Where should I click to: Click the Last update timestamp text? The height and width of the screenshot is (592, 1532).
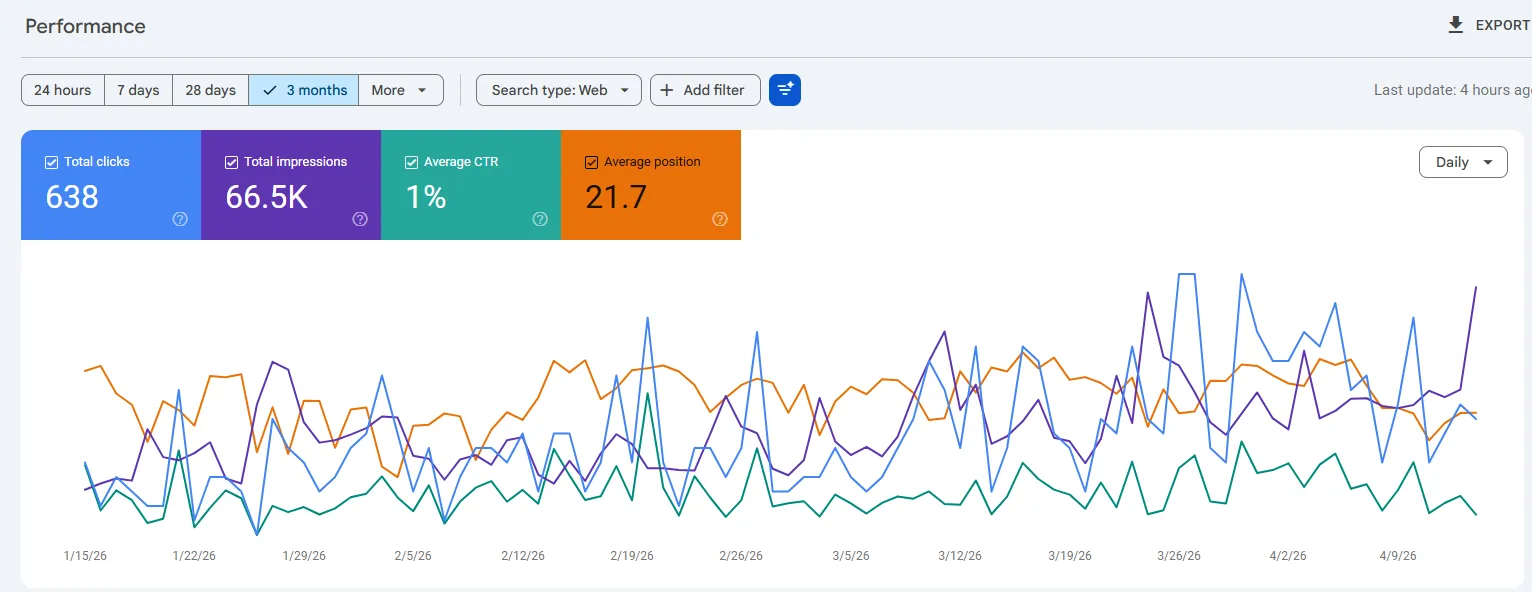(1452, 90)
